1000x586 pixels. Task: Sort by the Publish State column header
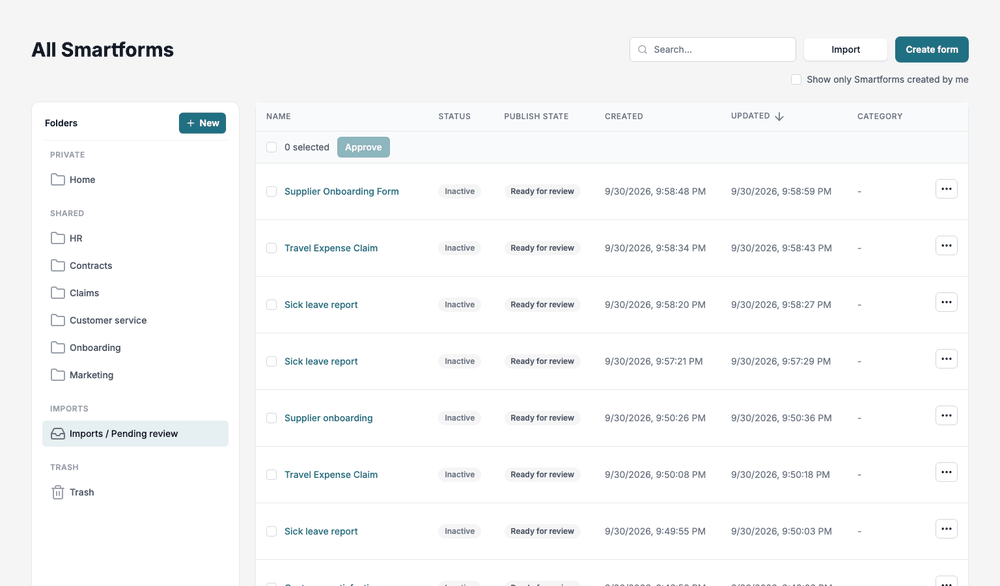tap(536, 117)
